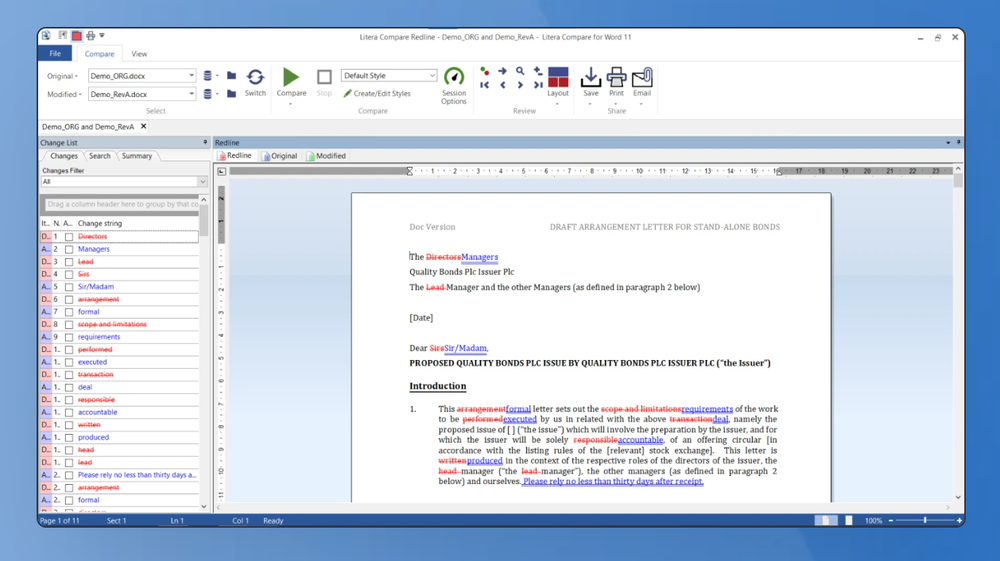1000x561 pixels.
Task: Select the Changes tab in Change List
Action: click(64, 156)
